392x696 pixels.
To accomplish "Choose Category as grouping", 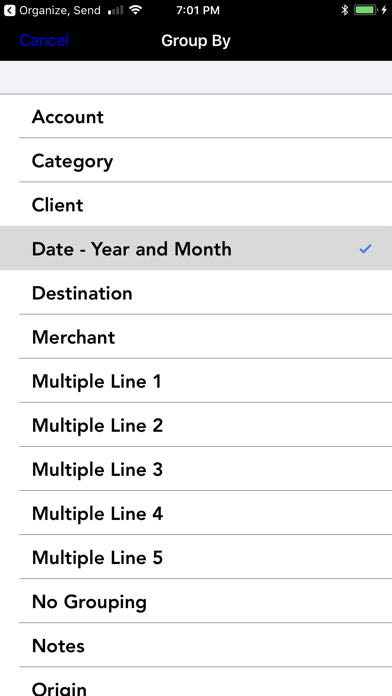I will point(196,161).
